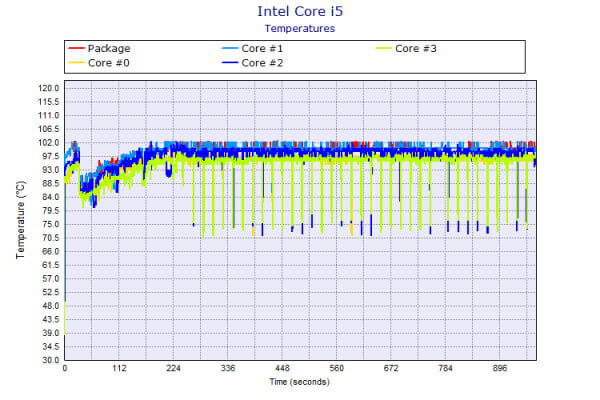600x400 pixels.
Task: Click the green Core #3 line swatch
Action: click(x=384, y=48)
